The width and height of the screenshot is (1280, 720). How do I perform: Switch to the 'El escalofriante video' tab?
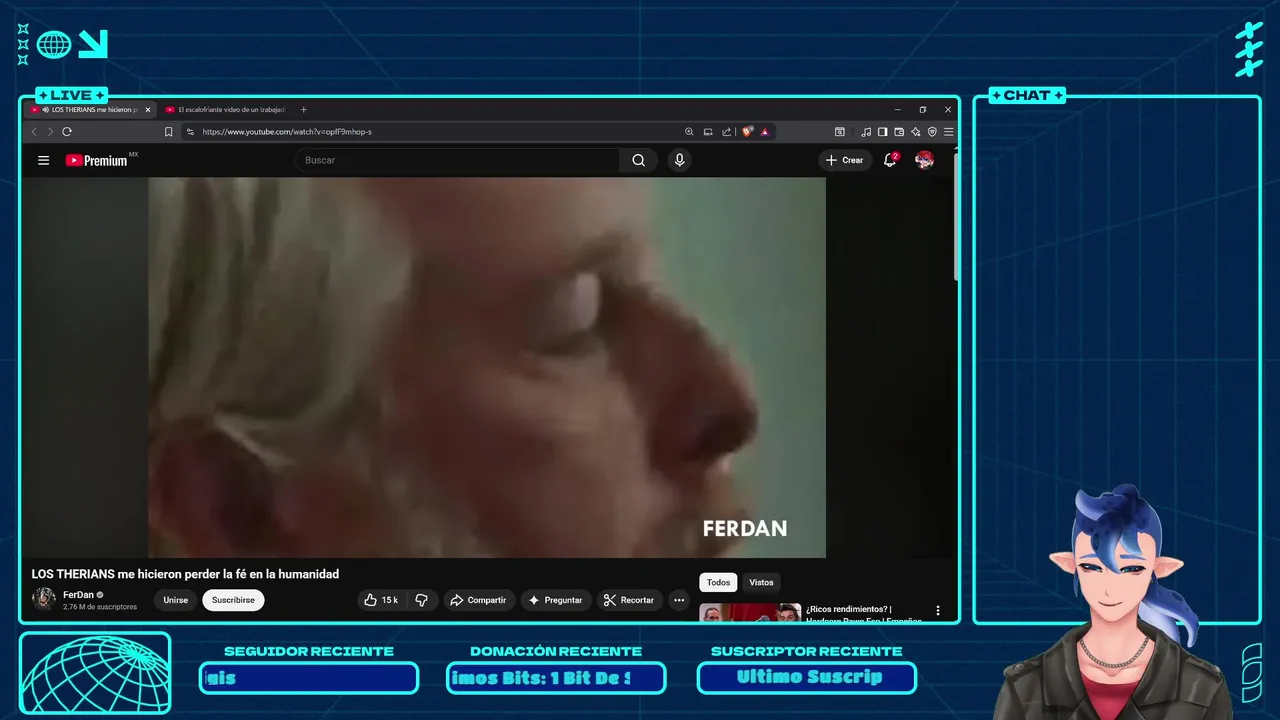226,110
